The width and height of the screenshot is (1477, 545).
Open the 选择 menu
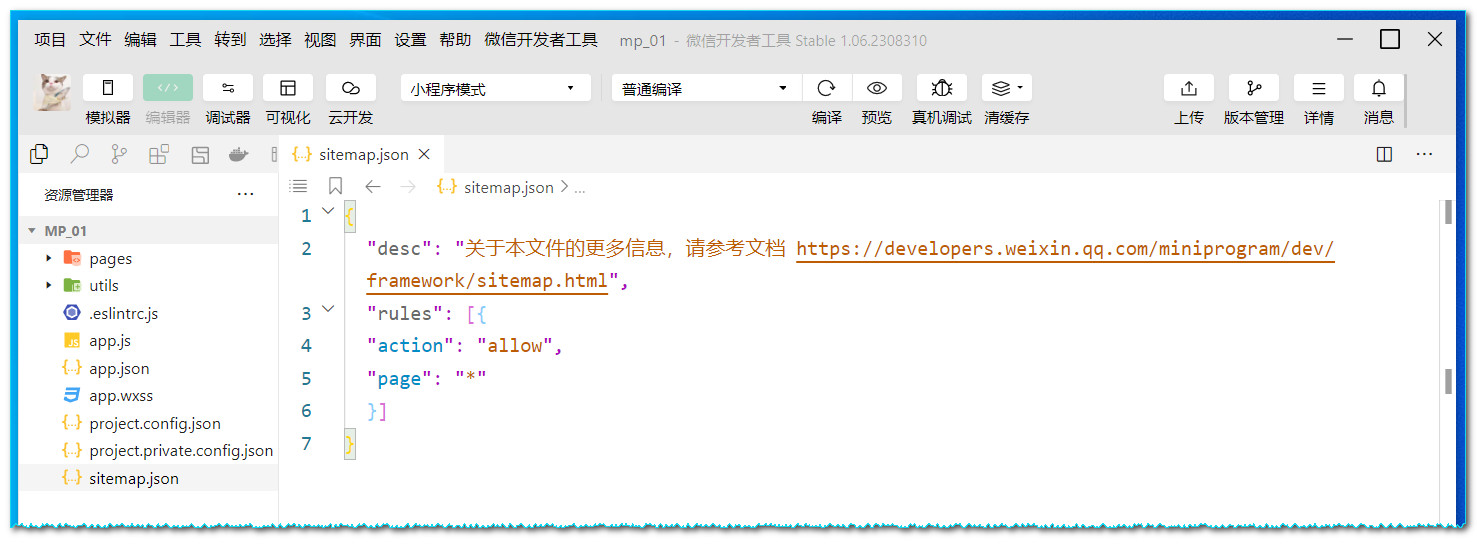275,40
